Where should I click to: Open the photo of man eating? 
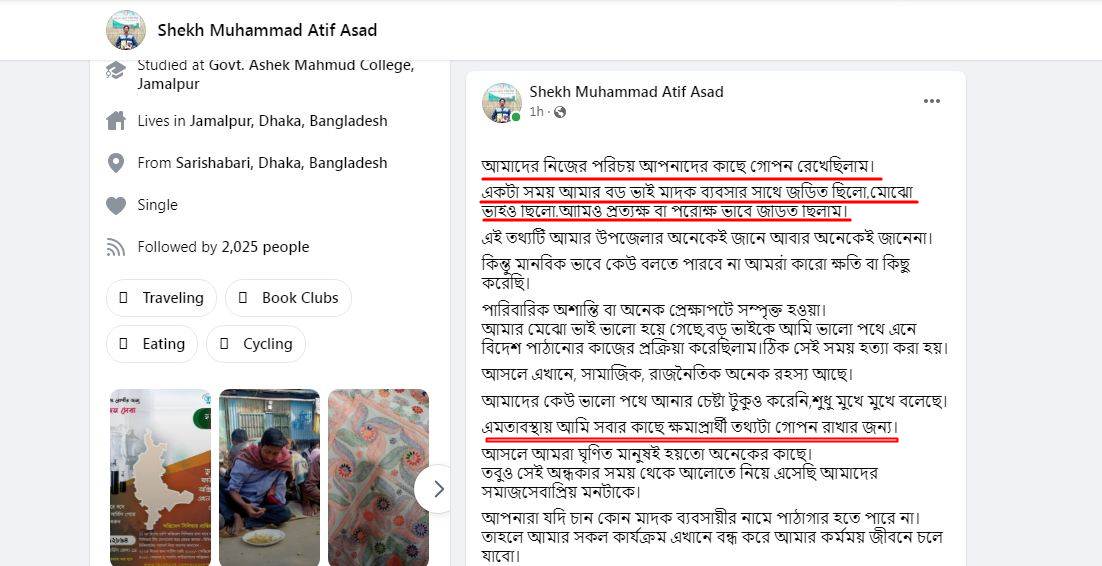click(269, 477)
